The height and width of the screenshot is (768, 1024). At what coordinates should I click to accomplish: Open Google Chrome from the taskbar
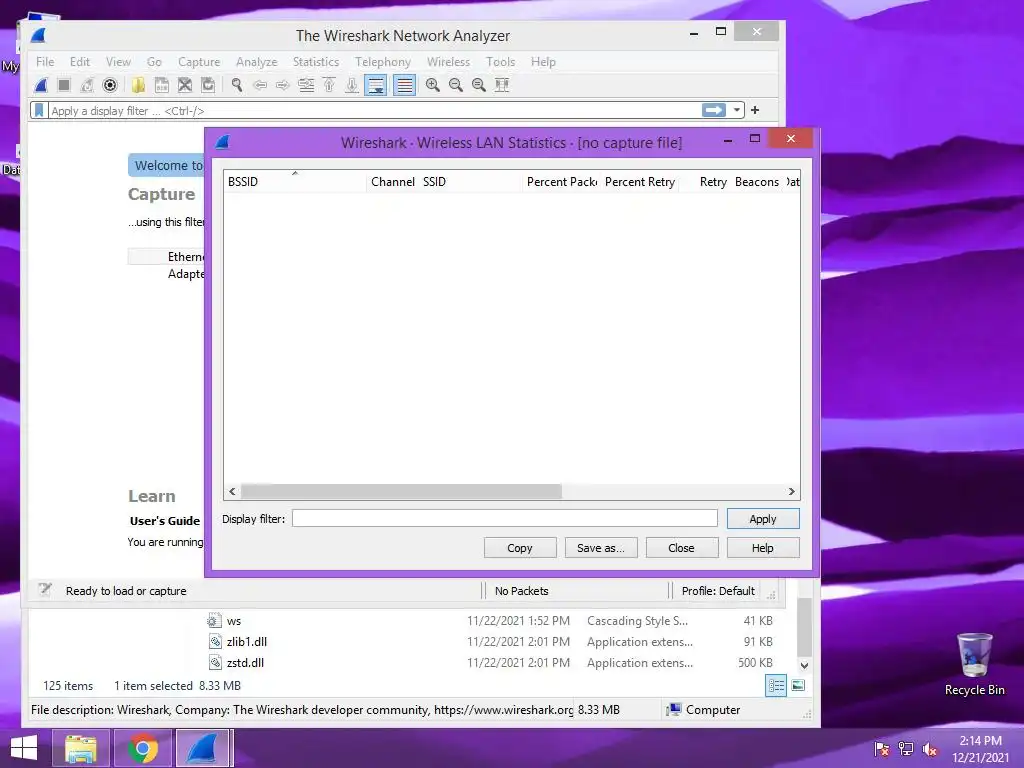[x=142, y=748]
